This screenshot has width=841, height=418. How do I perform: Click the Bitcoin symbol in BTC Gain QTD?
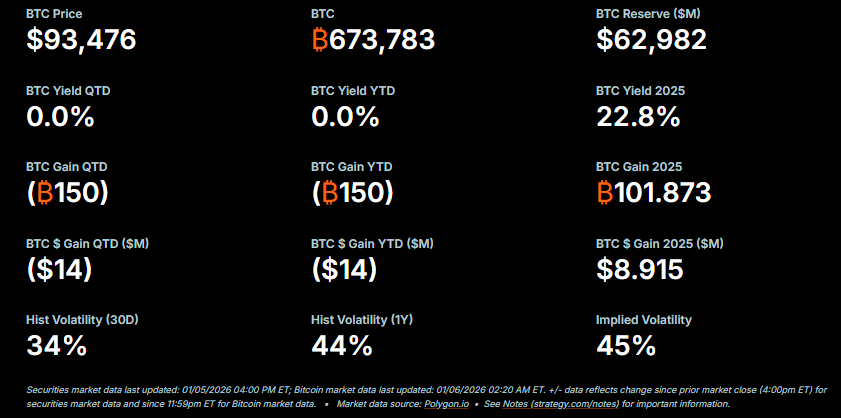(x=48, y=193)
